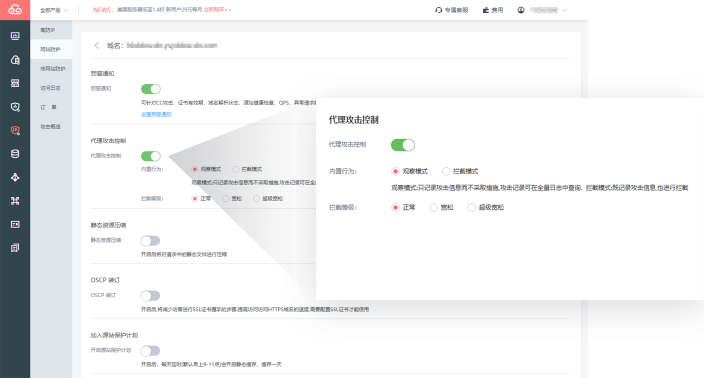Click the blurred domain name text
The height and width of the screenshot is (378, 704).
[172, 45]
